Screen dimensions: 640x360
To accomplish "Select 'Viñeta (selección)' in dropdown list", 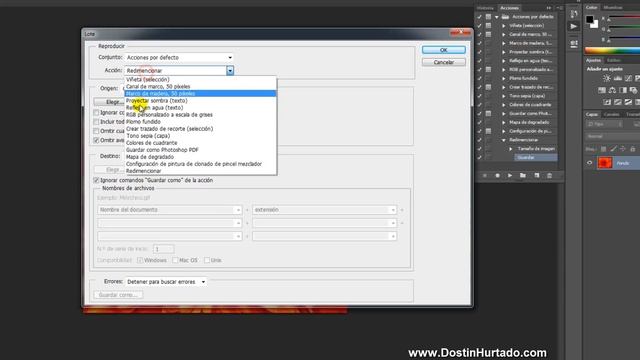I will [200, 80].
